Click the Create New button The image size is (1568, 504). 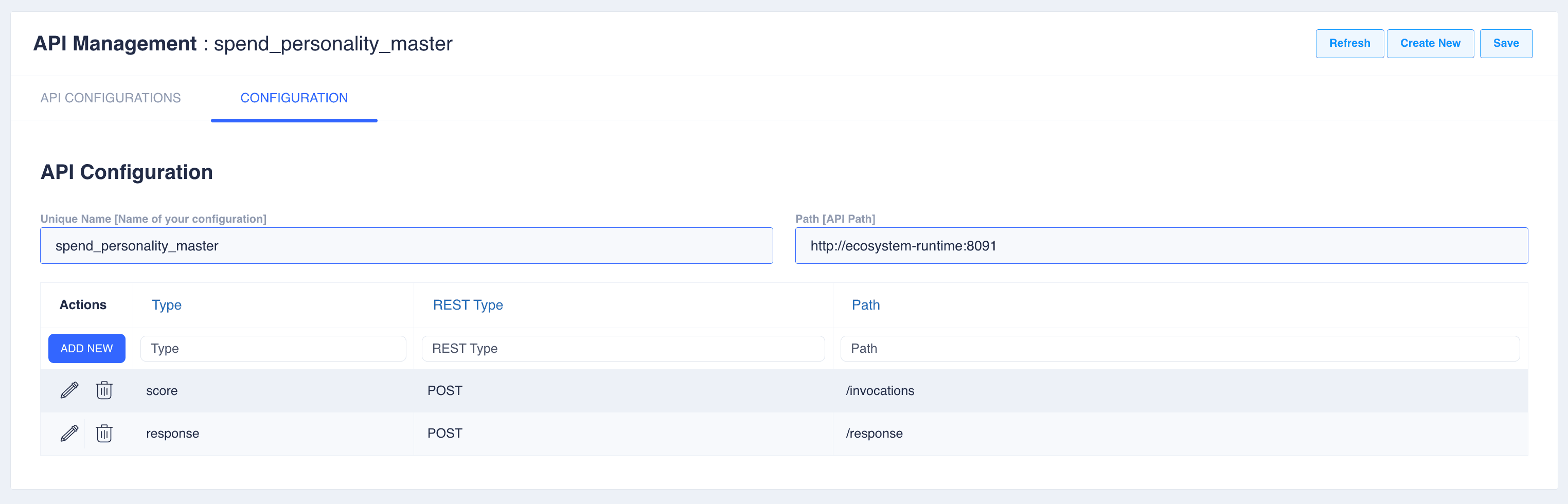point(1430,43)
